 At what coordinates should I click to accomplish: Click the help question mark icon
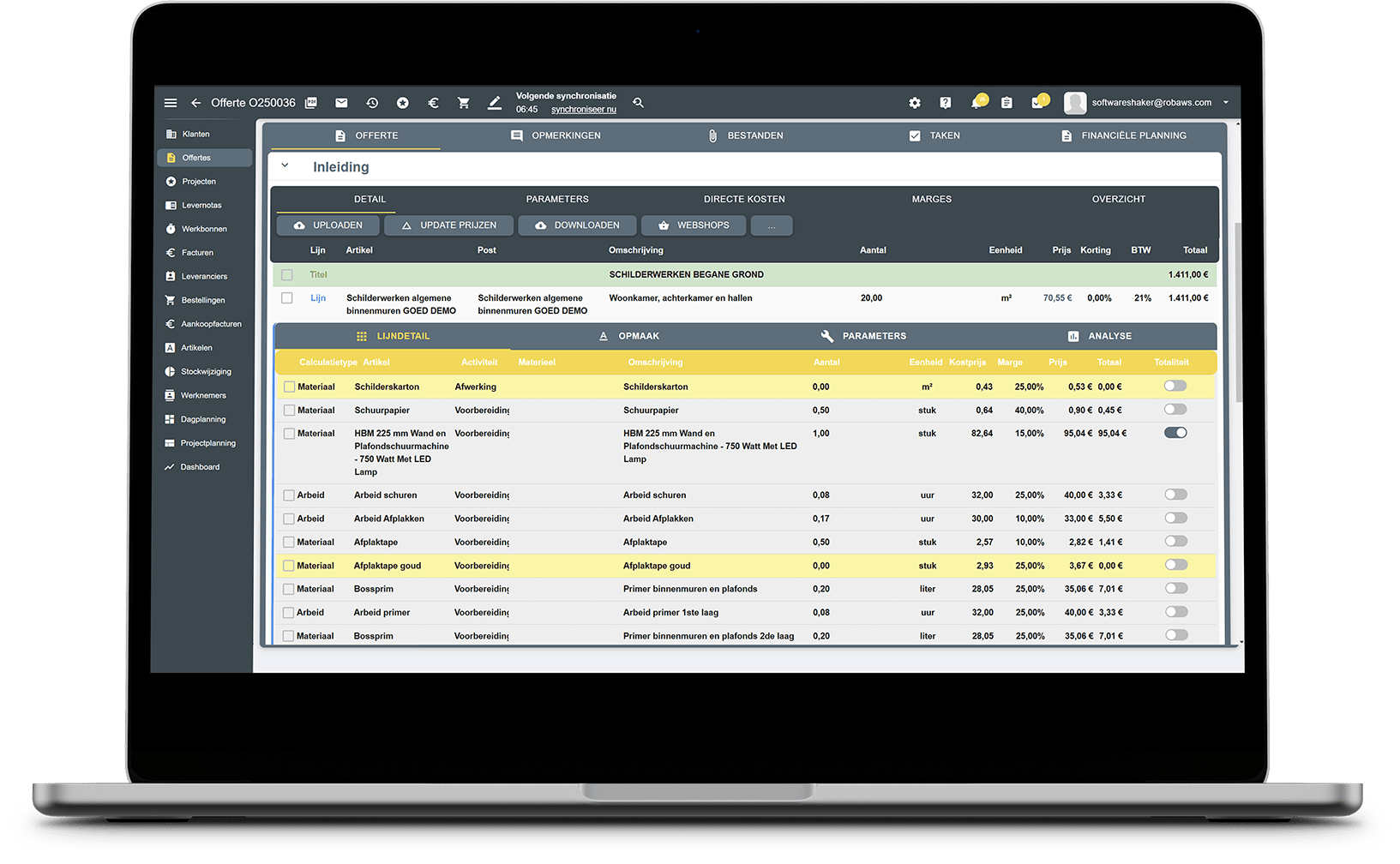[x=945, y=103]
